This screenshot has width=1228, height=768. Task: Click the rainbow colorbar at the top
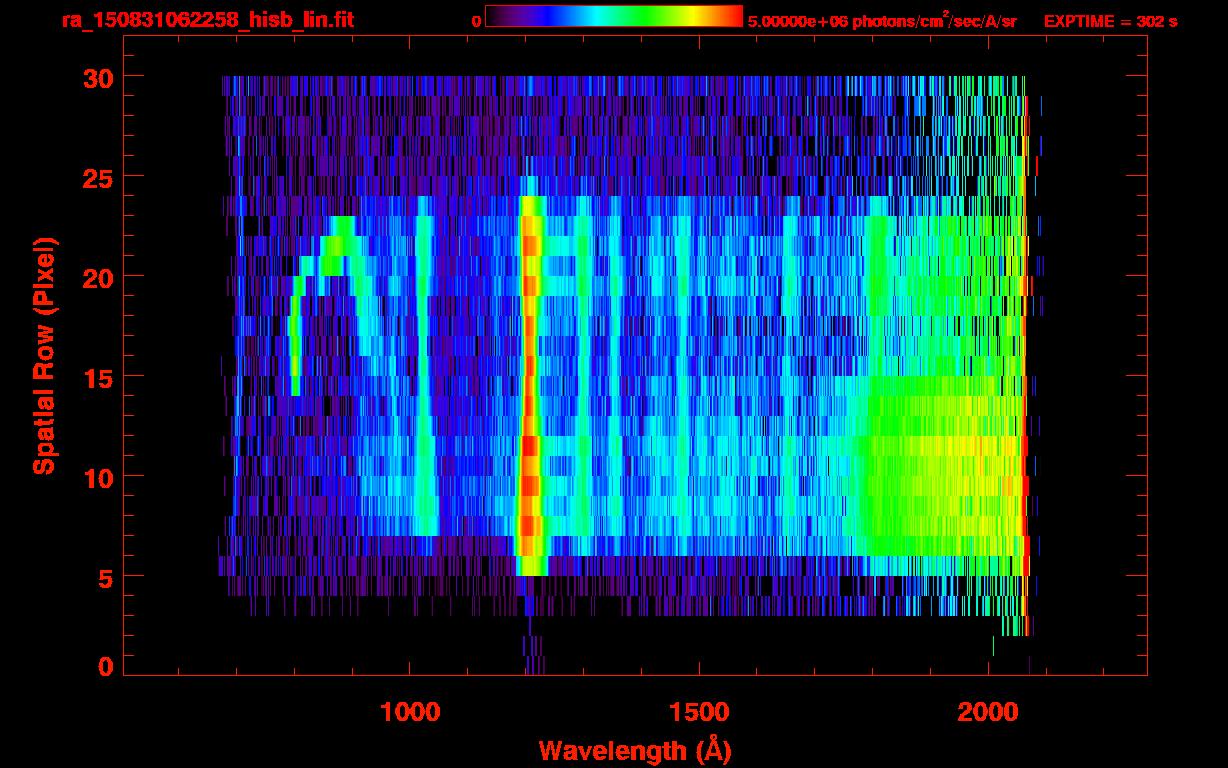[x=614, y=16]
